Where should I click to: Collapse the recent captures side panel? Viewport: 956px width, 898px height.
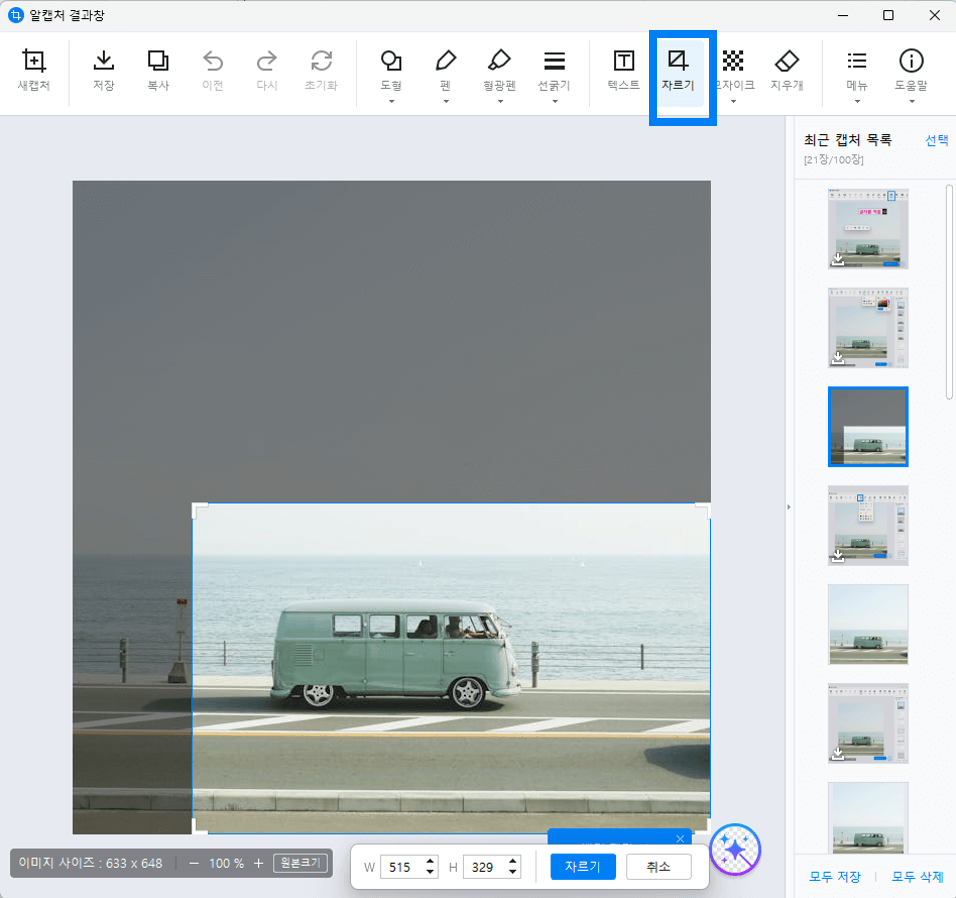(789, 507)
